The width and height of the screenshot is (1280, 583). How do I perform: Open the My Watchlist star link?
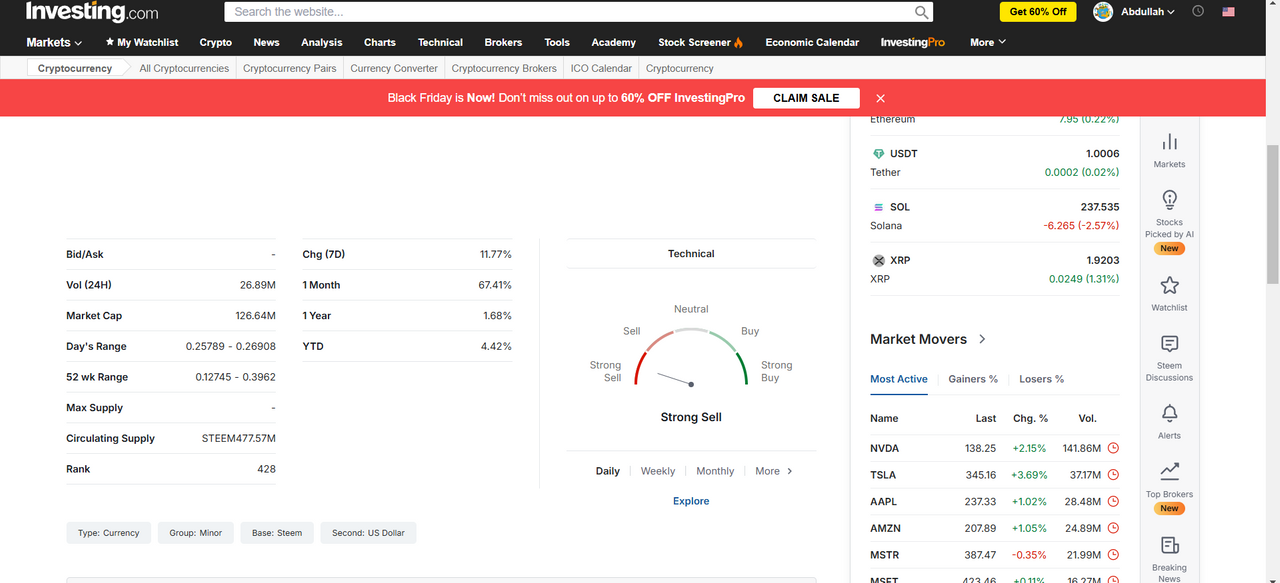[x=142, y=42]
